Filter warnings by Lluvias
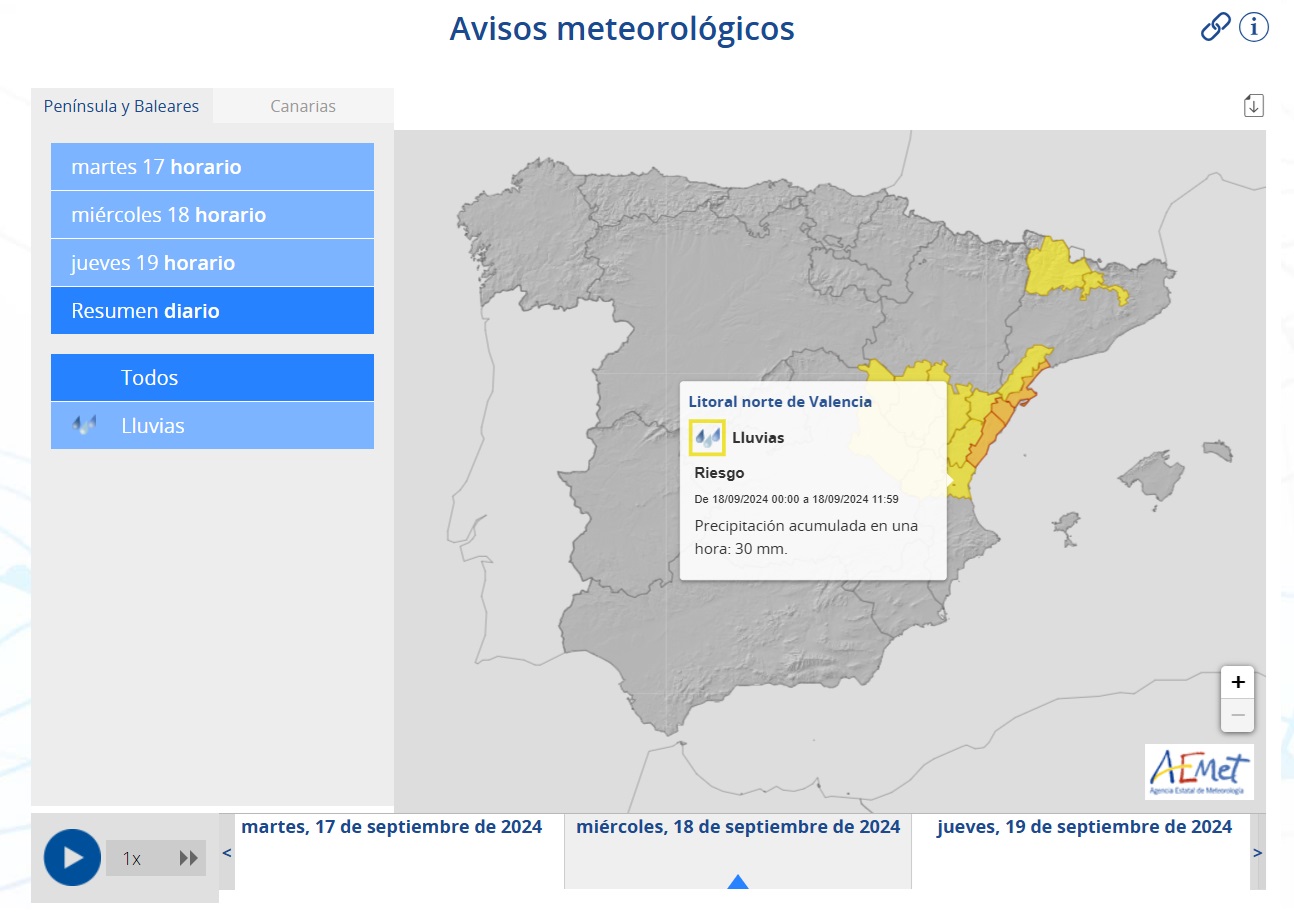1294x923 pixels. click(212, 426)
